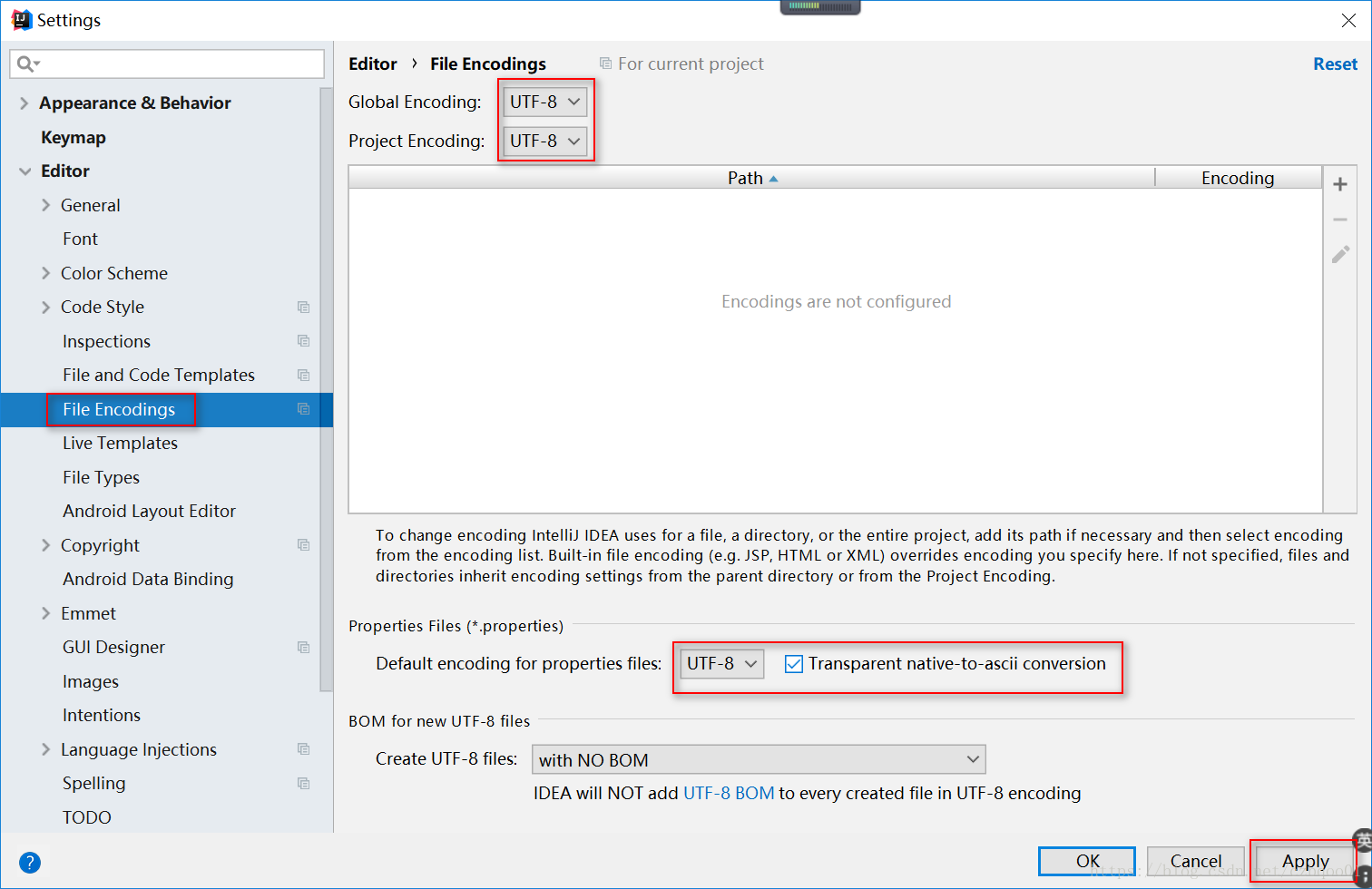The width and height of the screenshot is (1372, 889).
Task: Click the Cancel button
Action: tap(1196, 861)
